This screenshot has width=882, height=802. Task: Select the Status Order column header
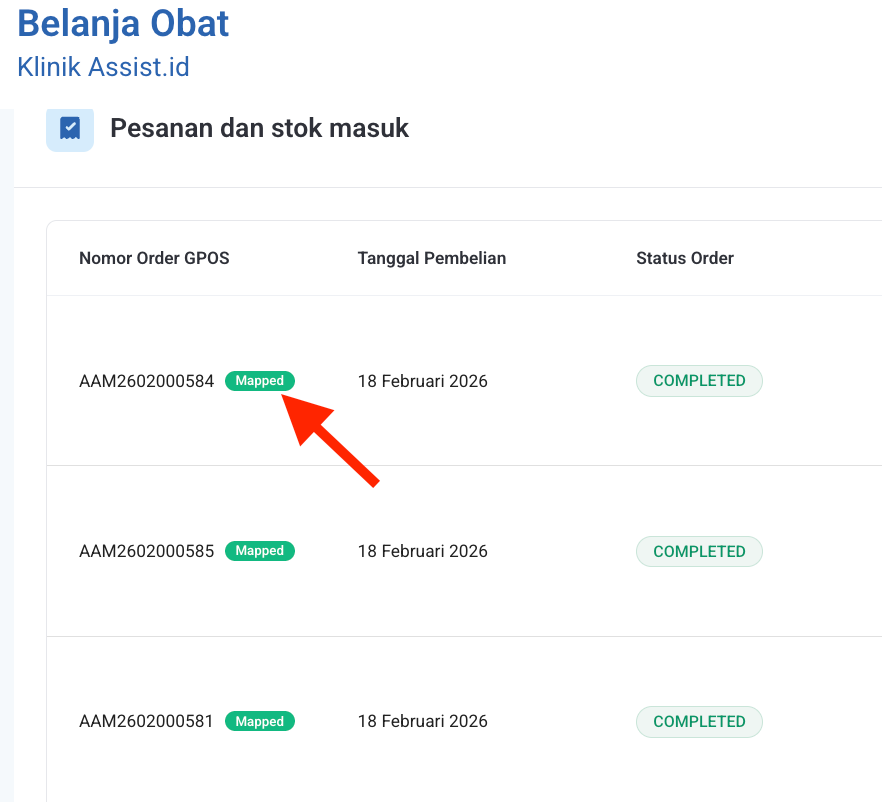point(685,258)
